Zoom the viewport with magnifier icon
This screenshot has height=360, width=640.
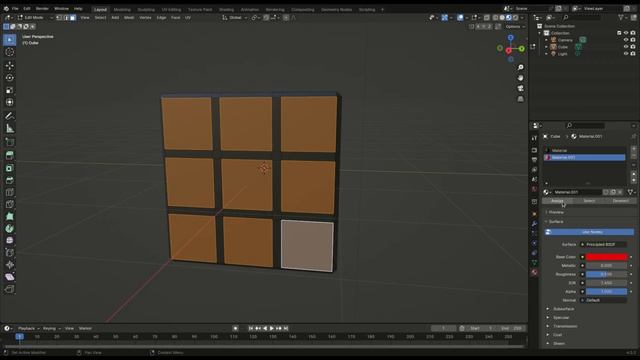click(520, 67)
